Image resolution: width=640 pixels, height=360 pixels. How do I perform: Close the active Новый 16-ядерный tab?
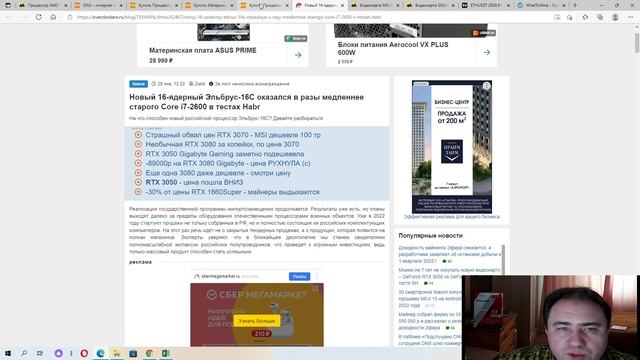point(342,5)
